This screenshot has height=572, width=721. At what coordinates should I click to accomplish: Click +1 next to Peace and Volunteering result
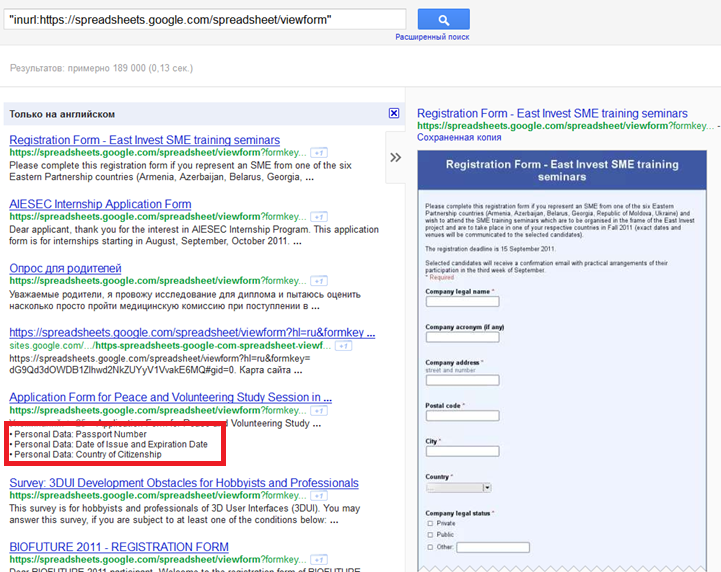coord(319,411)
